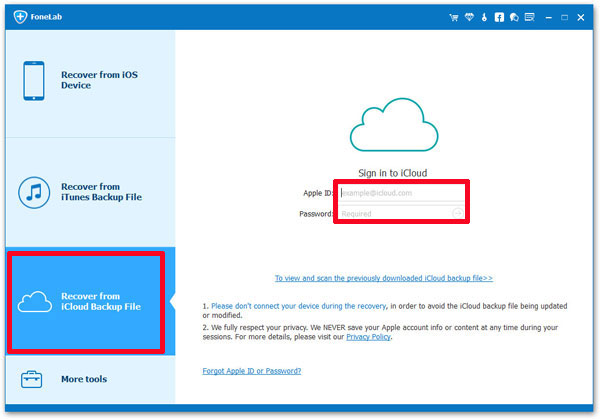
Task: Click the key registration icon
Action: pyautogui.click(x=484, y=17)
